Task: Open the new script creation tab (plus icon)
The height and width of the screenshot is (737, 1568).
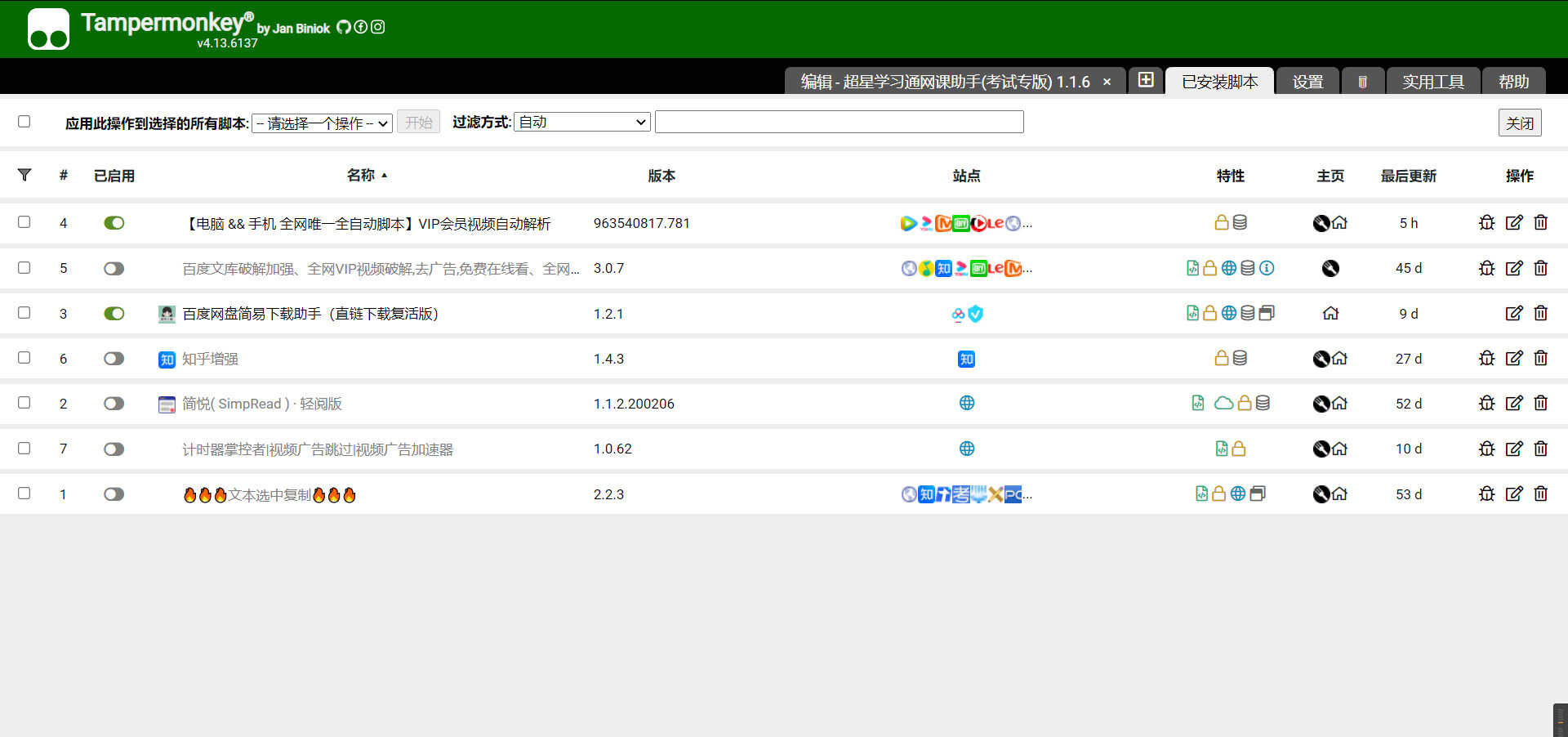Action: (1146, 80)
